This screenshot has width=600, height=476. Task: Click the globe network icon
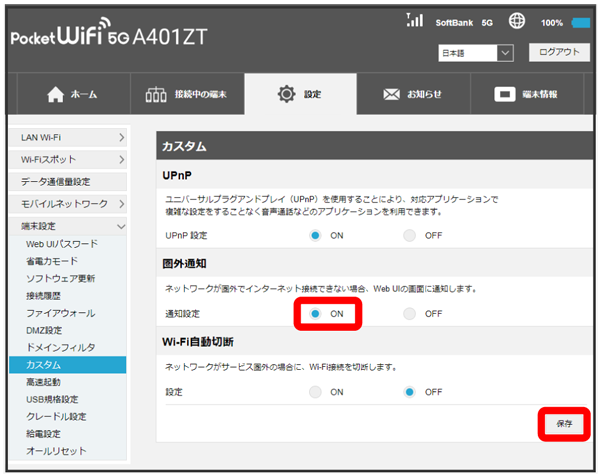(x=517, y=21)
